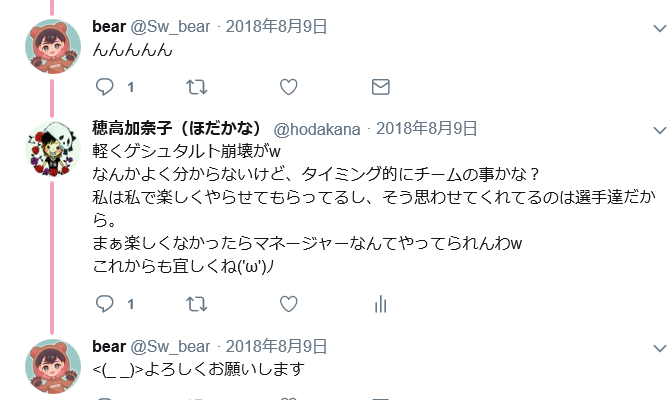View tweet activity analytics for @hodakana tweet
This screenshot has width=667, height=400.
[x=381, y=304]
